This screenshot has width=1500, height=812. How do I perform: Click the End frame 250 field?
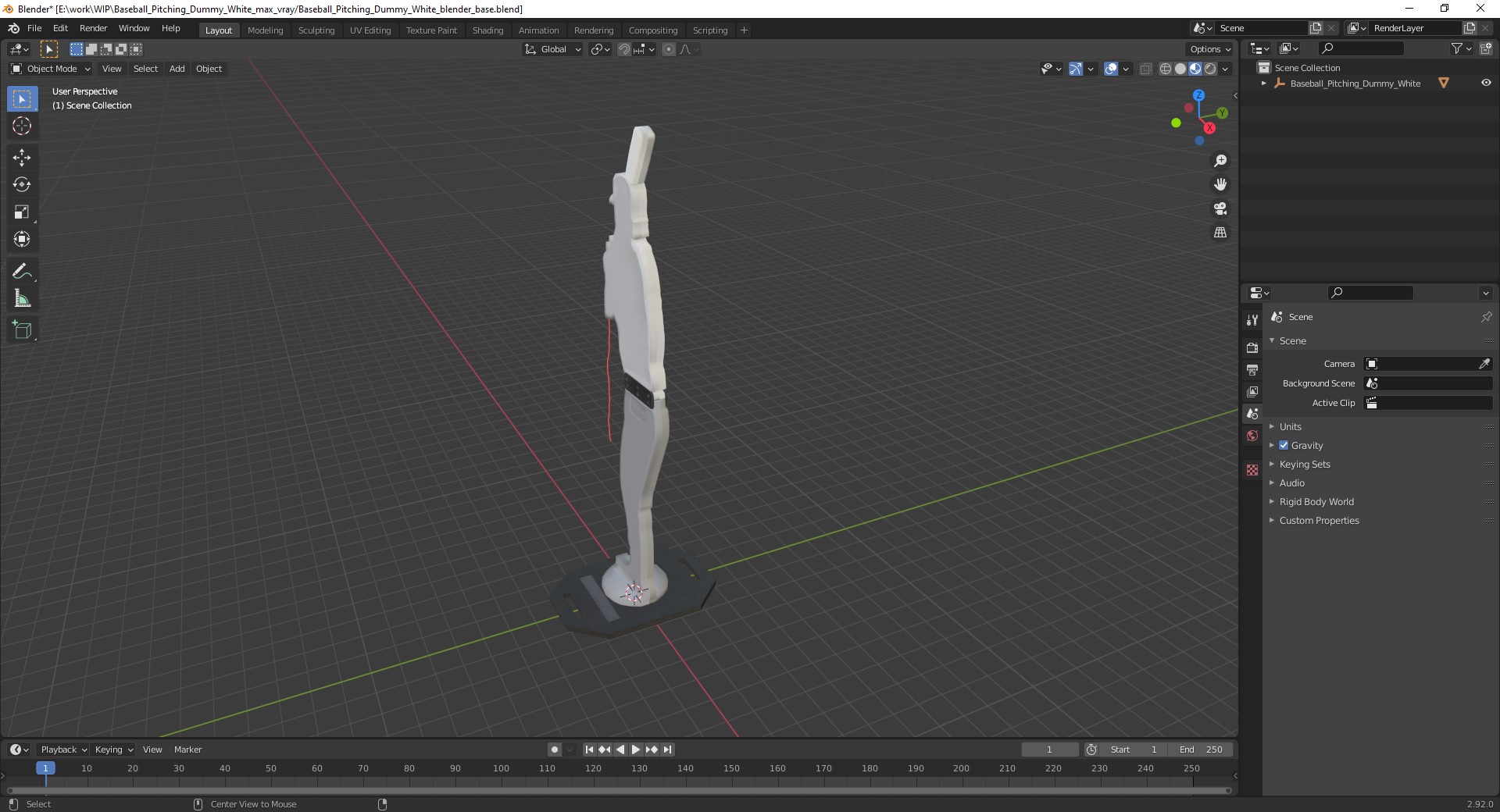coord(1201,750)
